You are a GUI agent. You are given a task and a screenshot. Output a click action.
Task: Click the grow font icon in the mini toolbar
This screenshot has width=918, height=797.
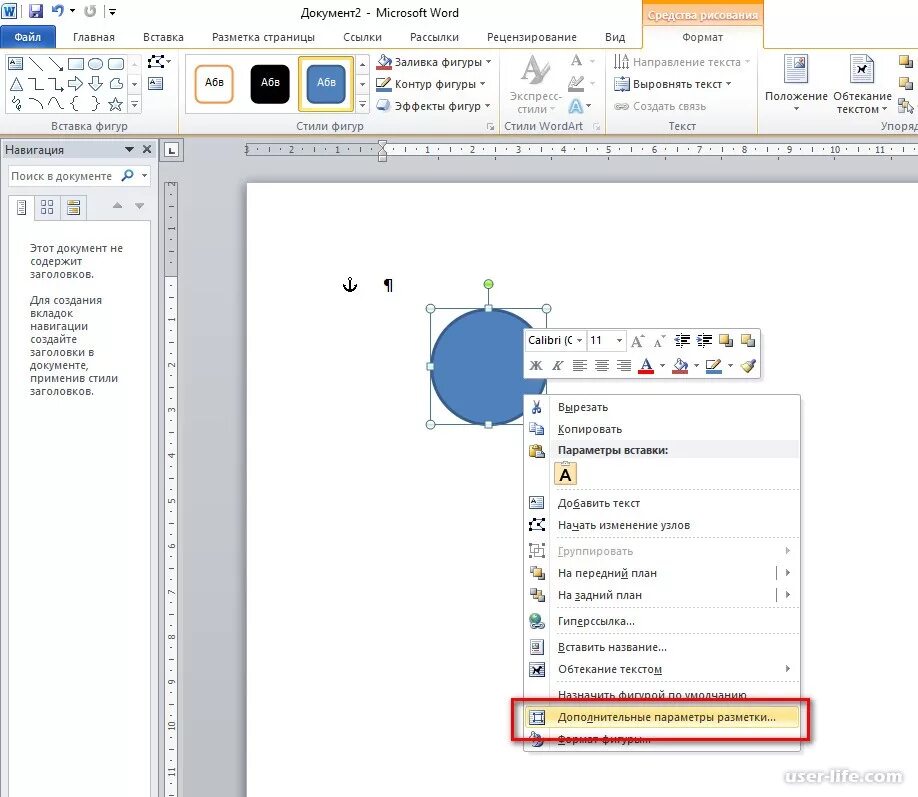(x=638, y=340)
